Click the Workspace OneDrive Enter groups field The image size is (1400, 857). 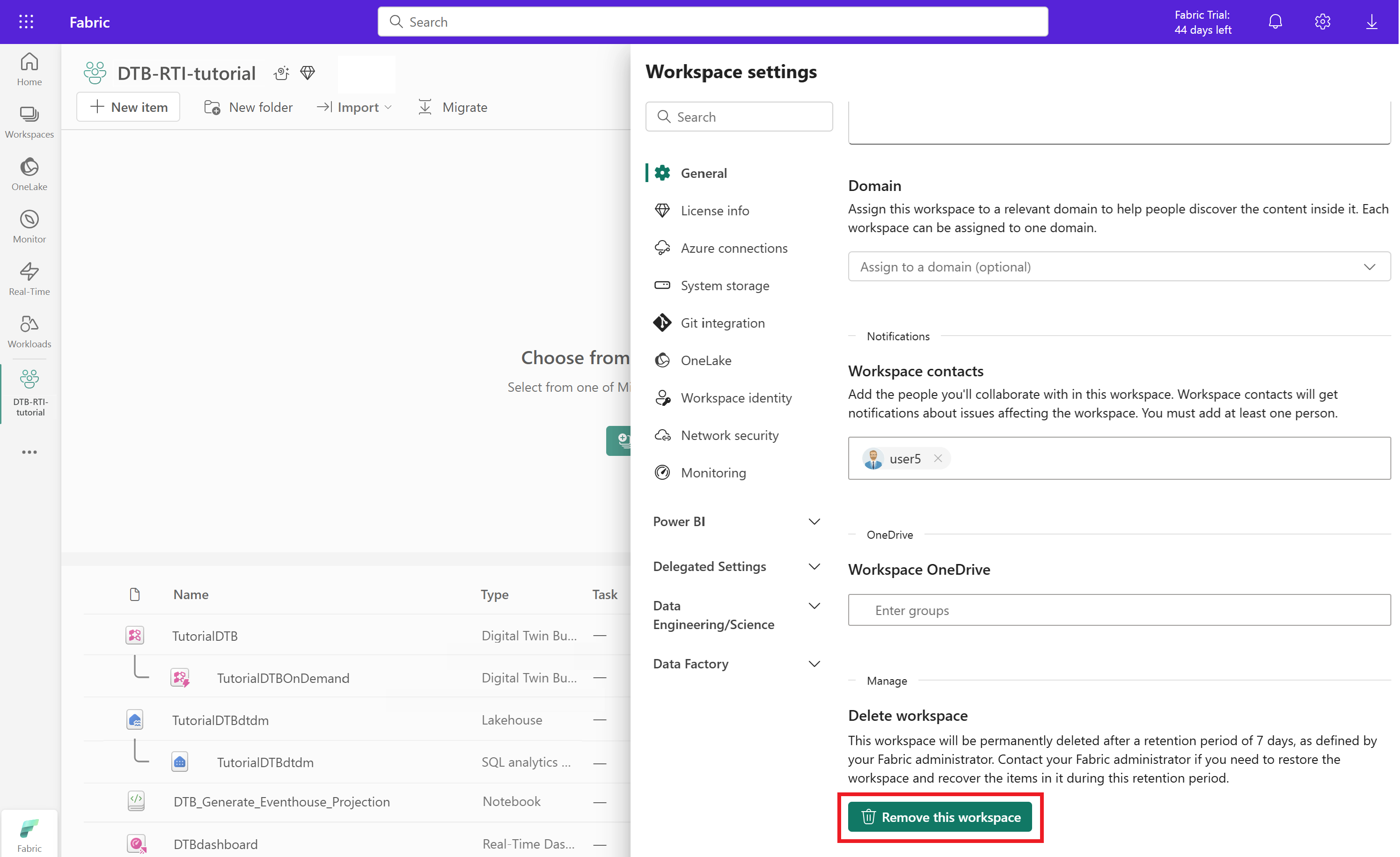1119,610
